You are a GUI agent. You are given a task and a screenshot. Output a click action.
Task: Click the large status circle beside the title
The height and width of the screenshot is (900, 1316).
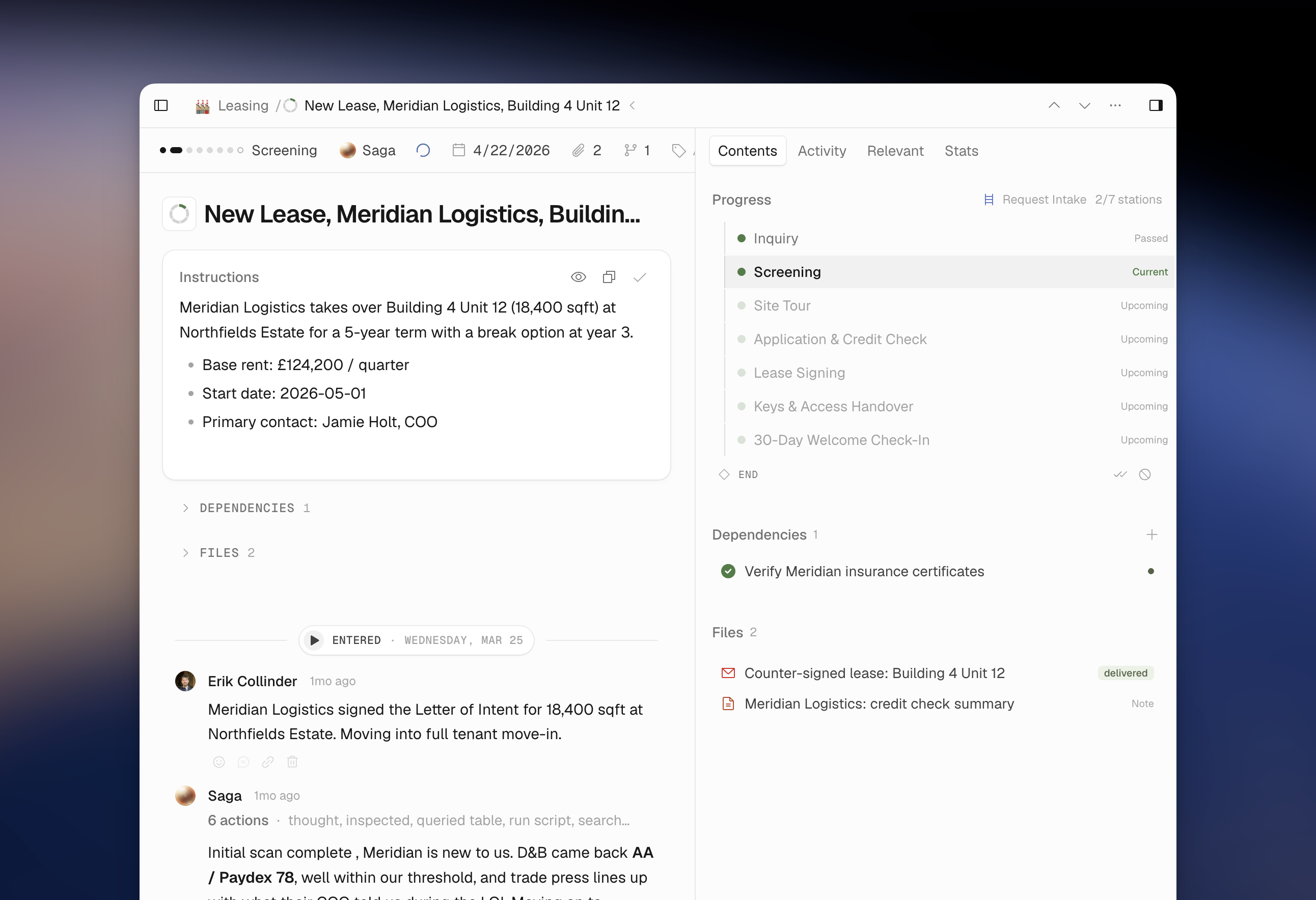179,214
